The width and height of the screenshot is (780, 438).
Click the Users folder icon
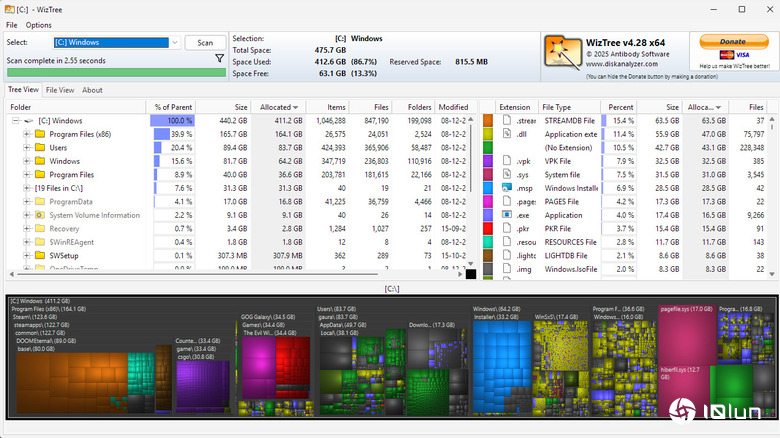tap(40, 147)
